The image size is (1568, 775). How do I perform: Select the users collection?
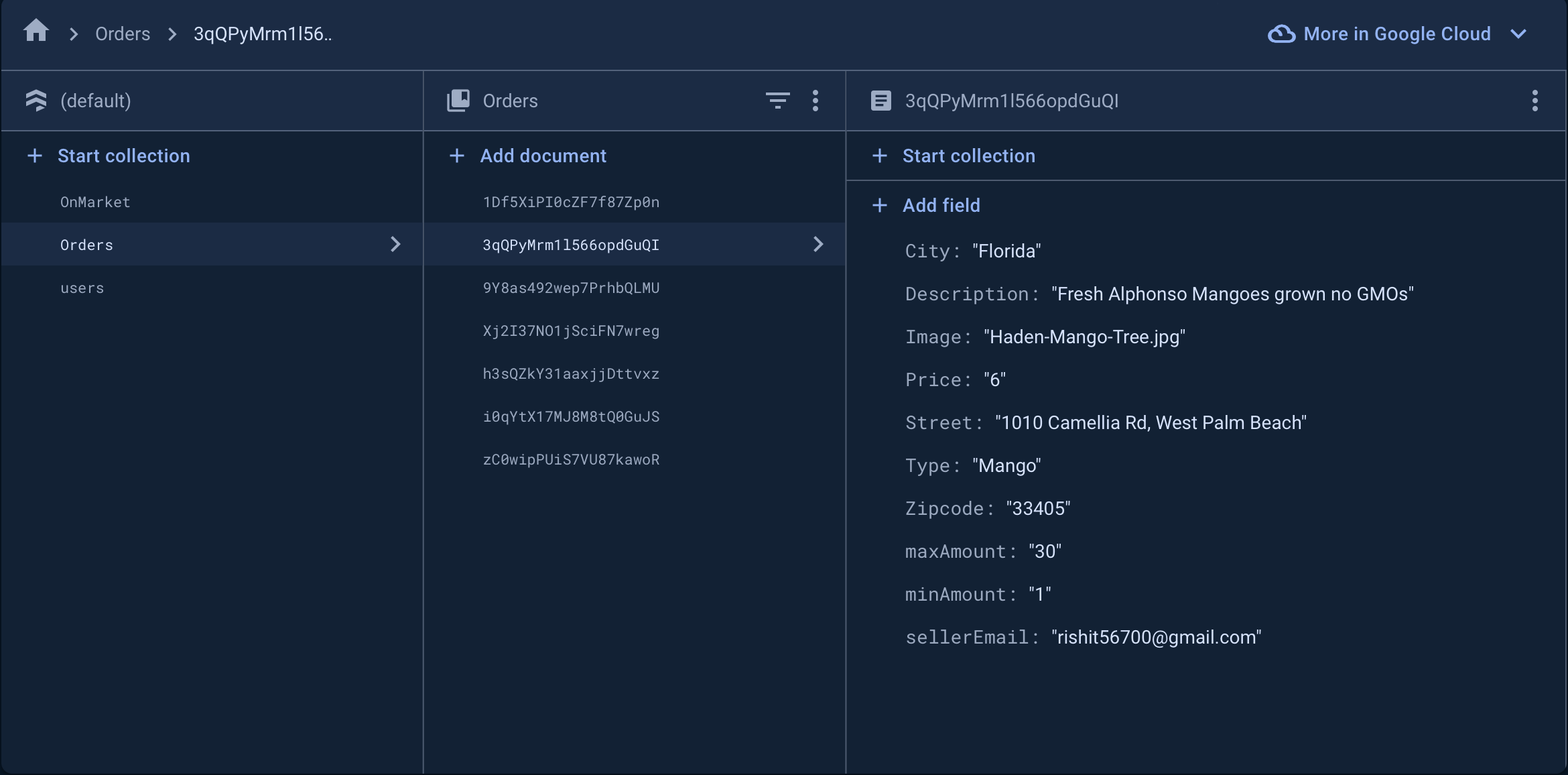[x=82, y=288]
